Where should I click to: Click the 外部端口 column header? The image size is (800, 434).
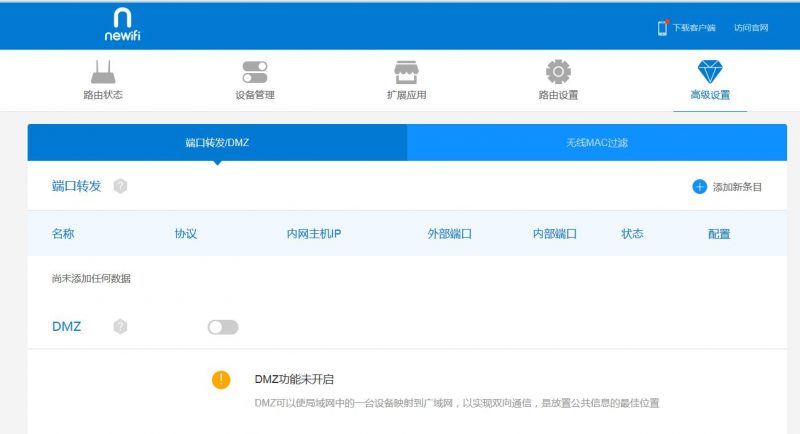[450, 234]
